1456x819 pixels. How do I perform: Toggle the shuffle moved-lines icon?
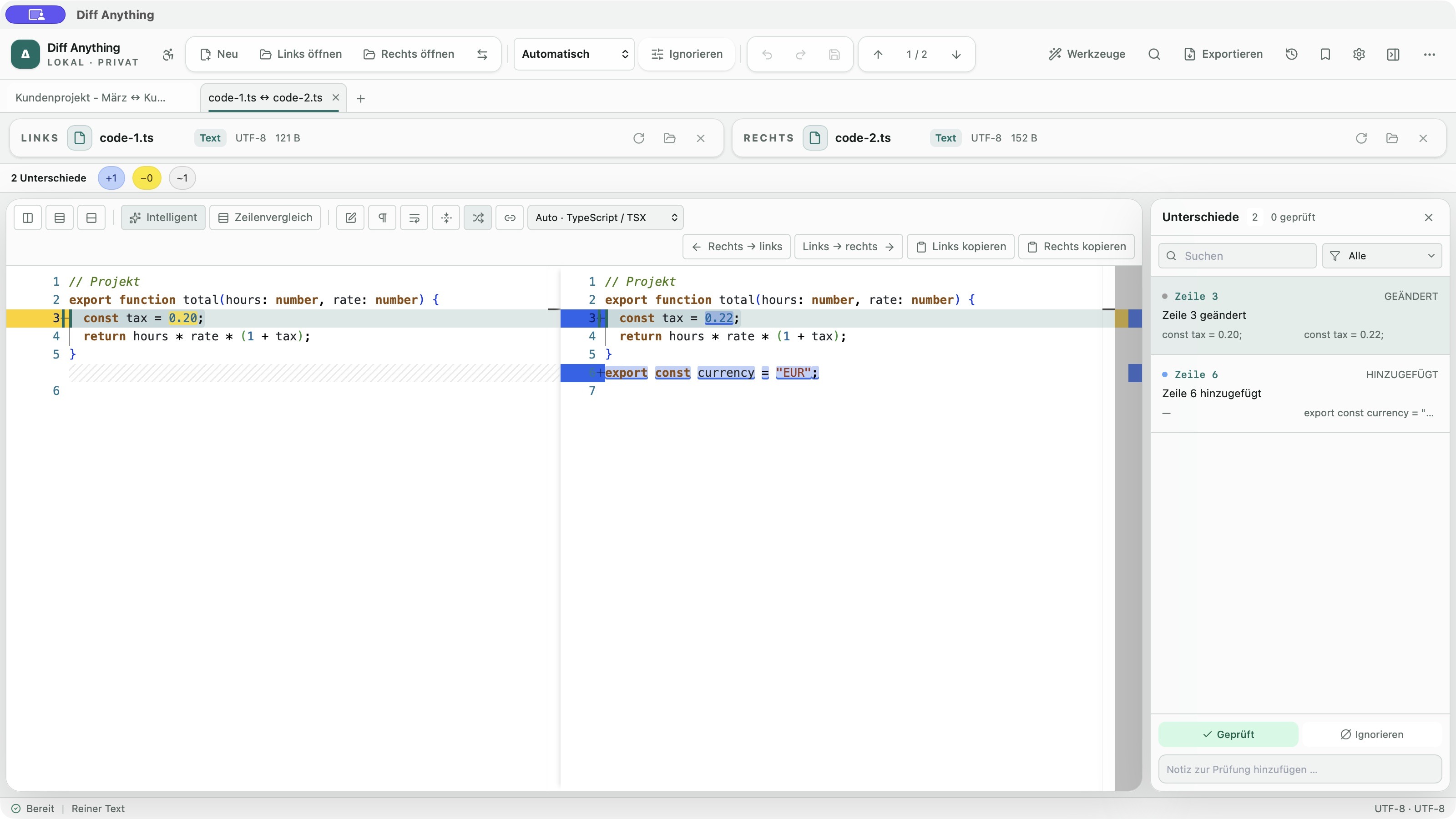coord(478,217)
